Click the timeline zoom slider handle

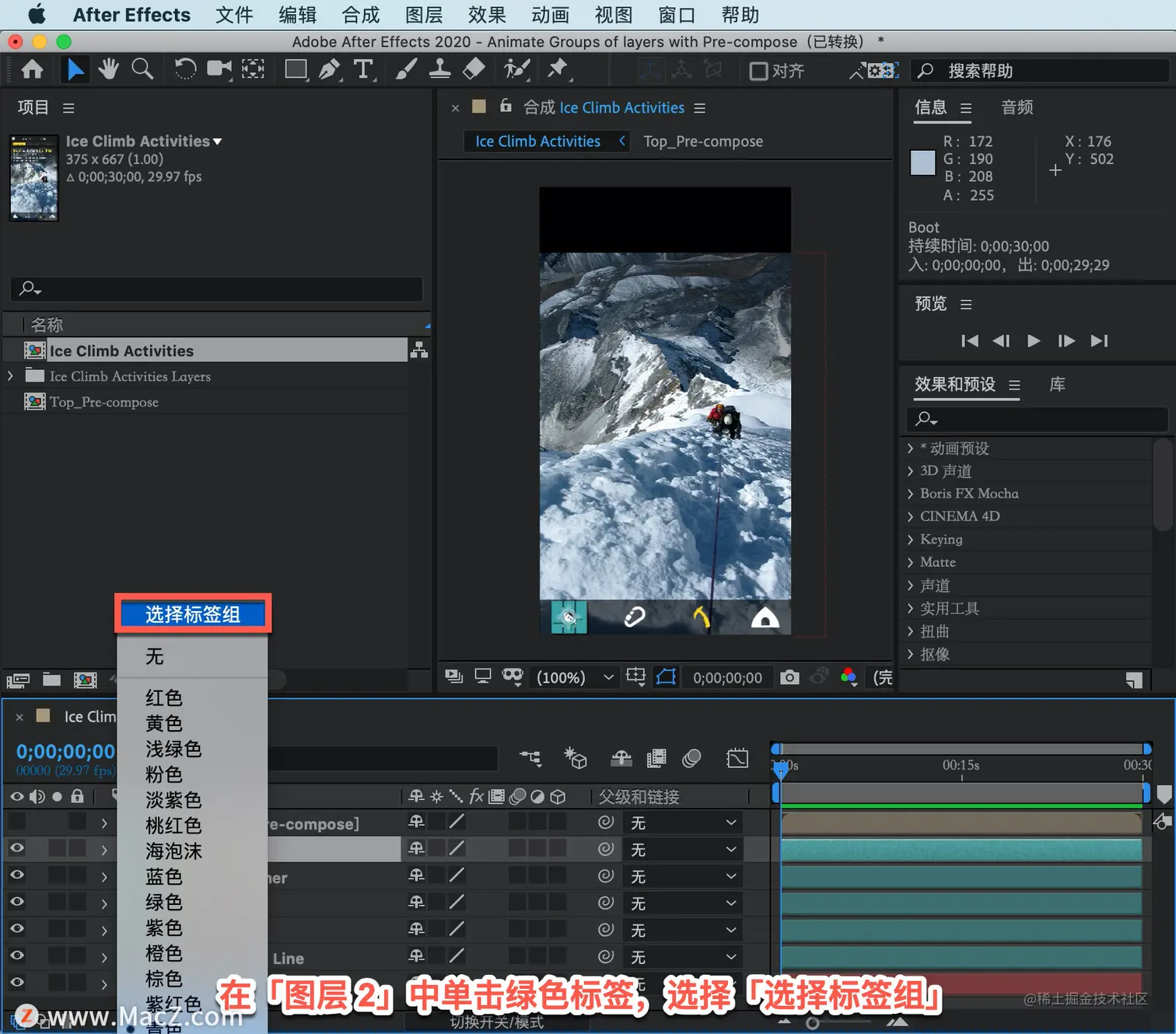[813, 1023]
